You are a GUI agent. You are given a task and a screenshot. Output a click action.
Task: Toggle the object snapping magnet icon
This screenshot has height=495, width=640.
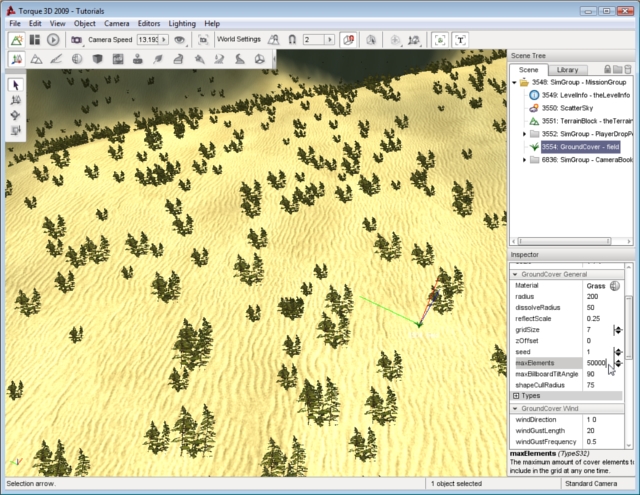pos(291,39)
